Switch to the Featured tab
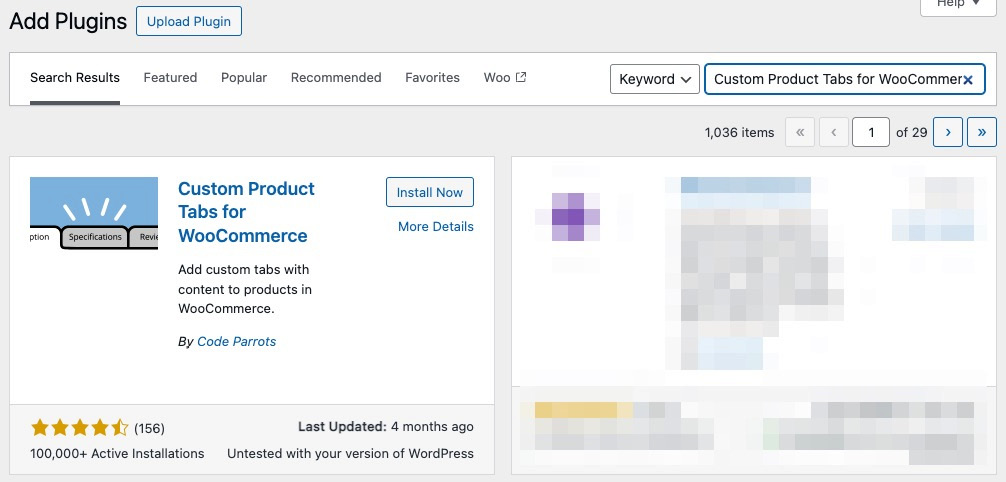Viewport: 1006px width, 482px height. point(170,78)
